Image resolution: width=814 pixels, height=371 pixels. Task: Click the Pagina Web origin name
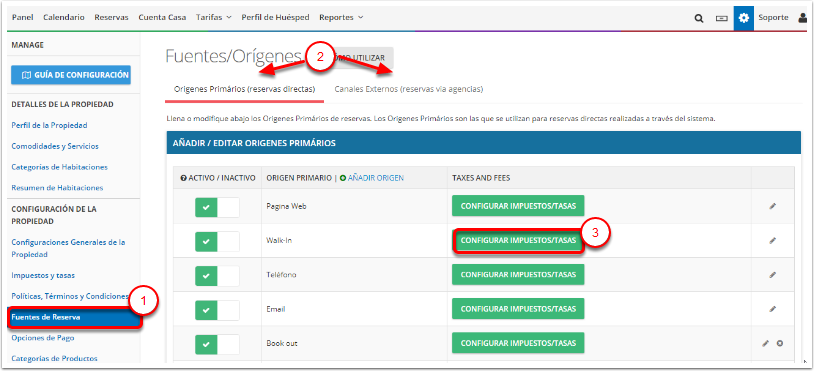(x=287, y=206)
